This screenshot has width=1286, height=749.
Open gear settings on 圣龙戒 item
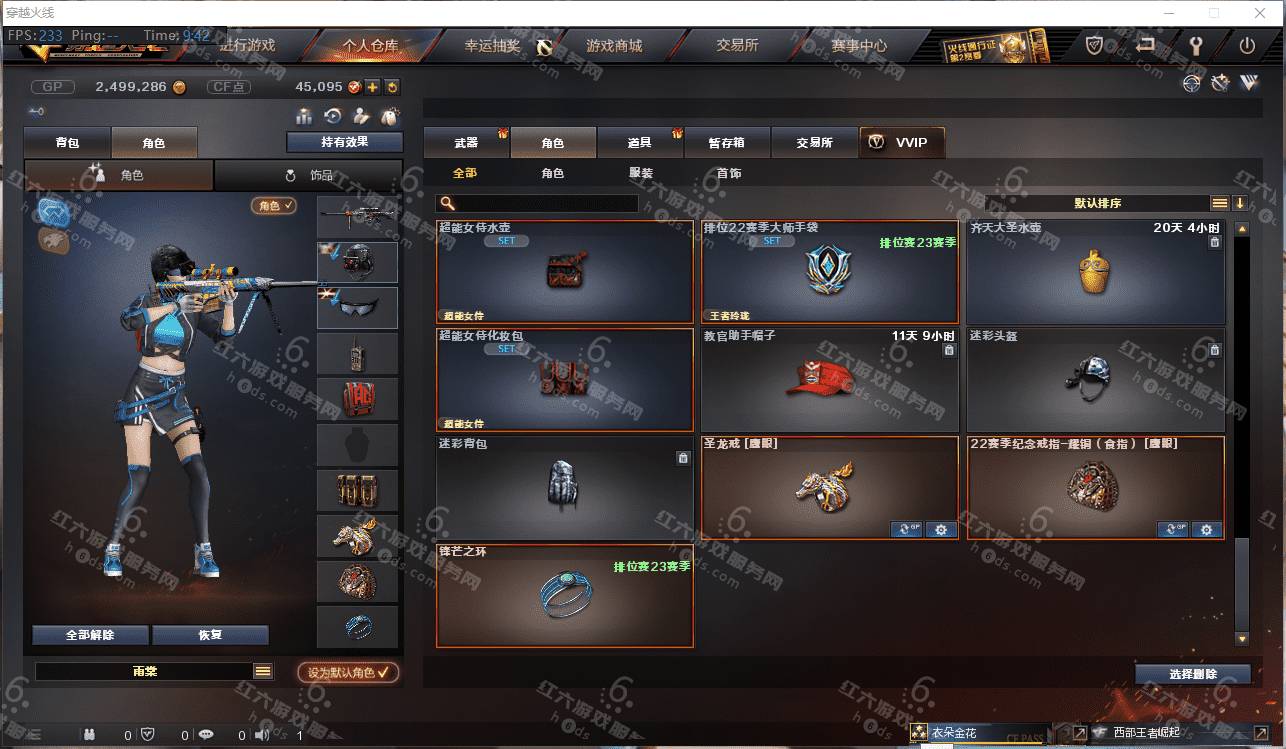(940, 530)
